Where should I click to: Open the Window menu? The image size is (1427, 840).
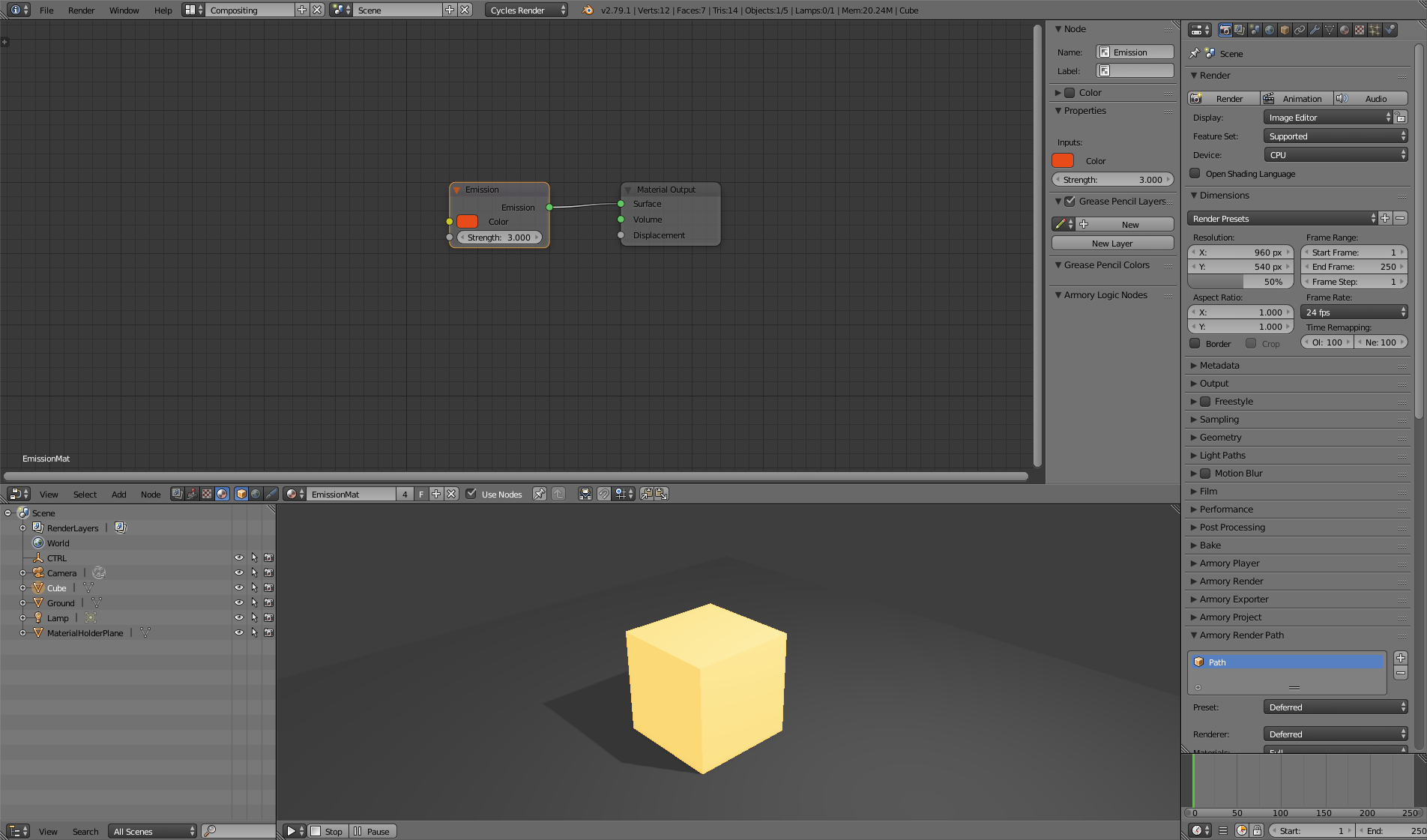click(124, 10)
